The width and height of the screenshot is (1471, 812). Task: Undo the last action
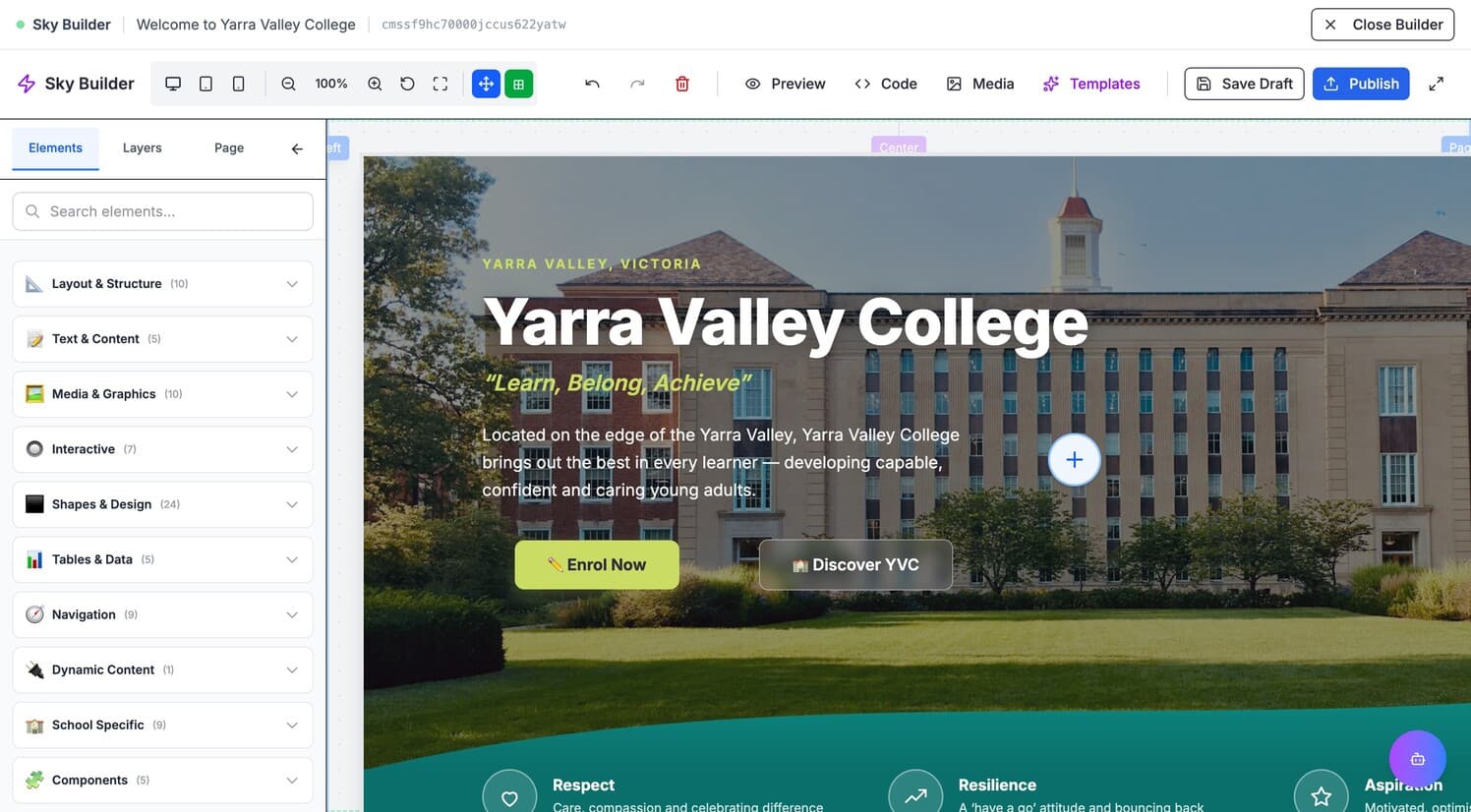pyautogui.click(x=592, y=84)
